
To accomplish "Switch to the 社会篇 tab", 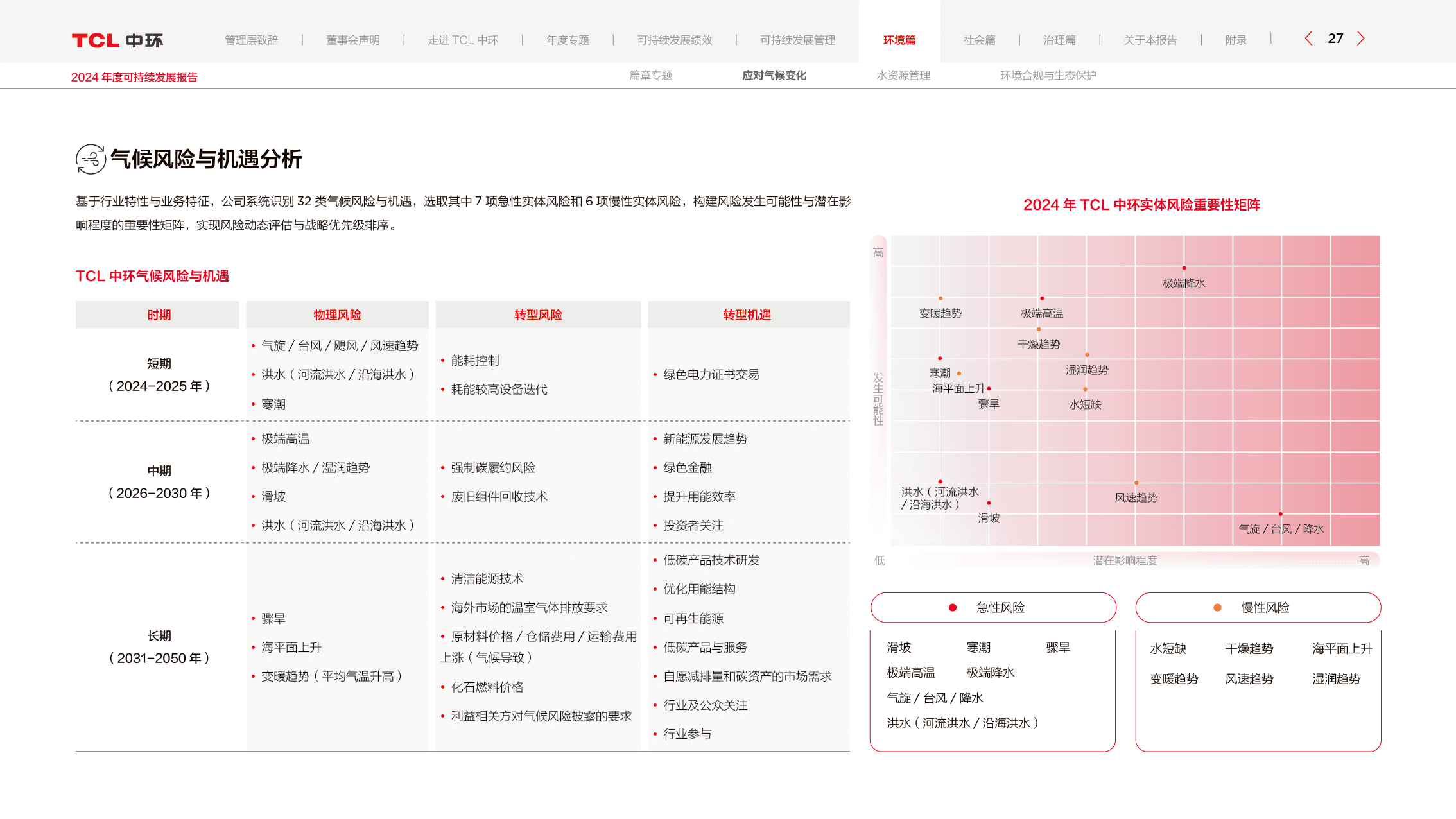I will click(979, 40).
